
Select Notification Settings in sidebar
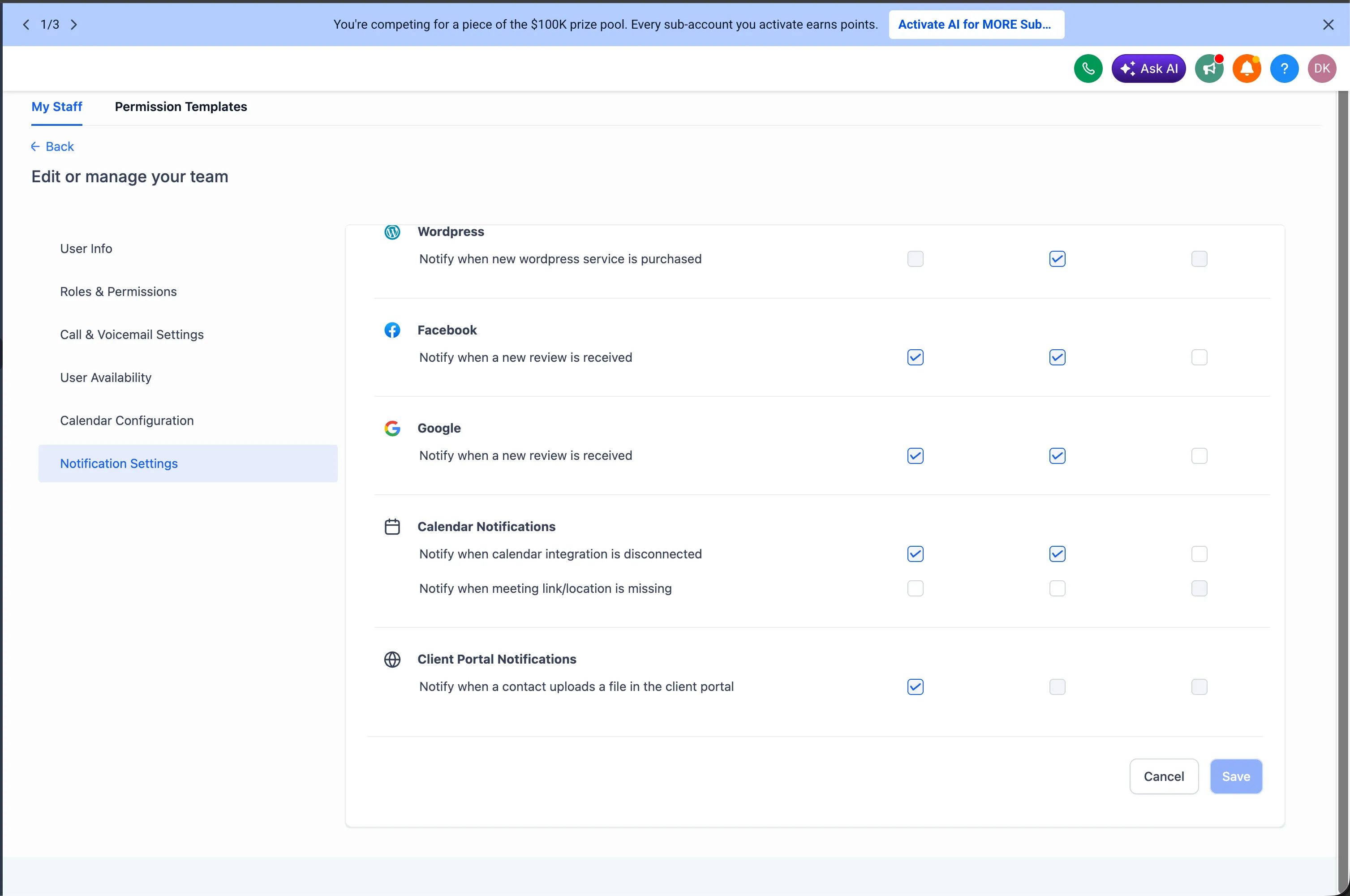click(188, 463)
